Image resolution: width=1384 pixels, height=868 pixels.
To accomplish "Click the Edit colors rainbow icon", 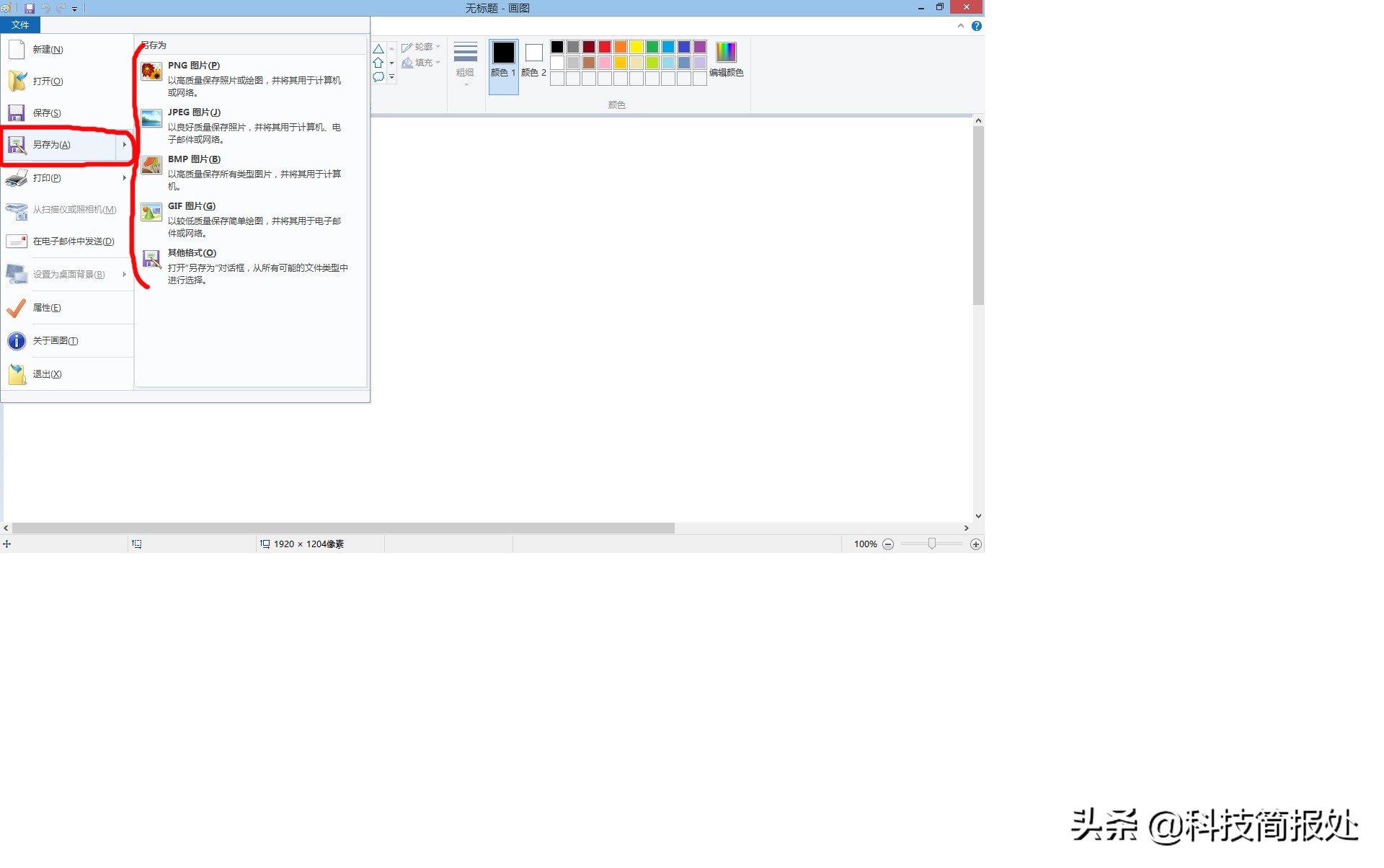I will [726, 53].
